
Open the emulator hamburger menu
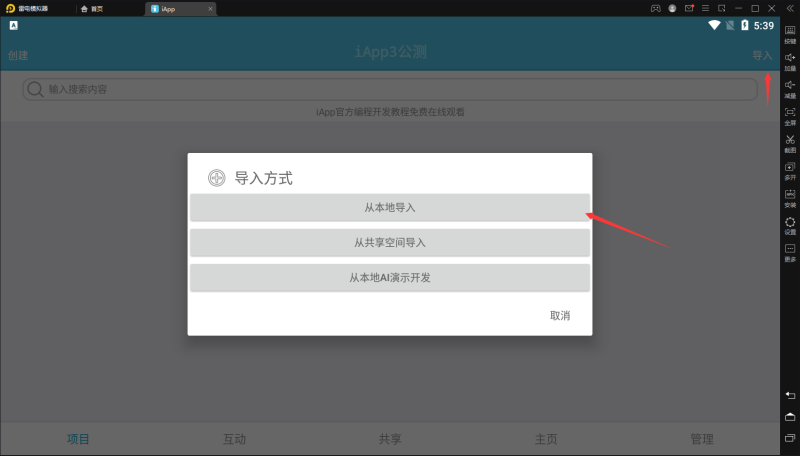(706, 8)
